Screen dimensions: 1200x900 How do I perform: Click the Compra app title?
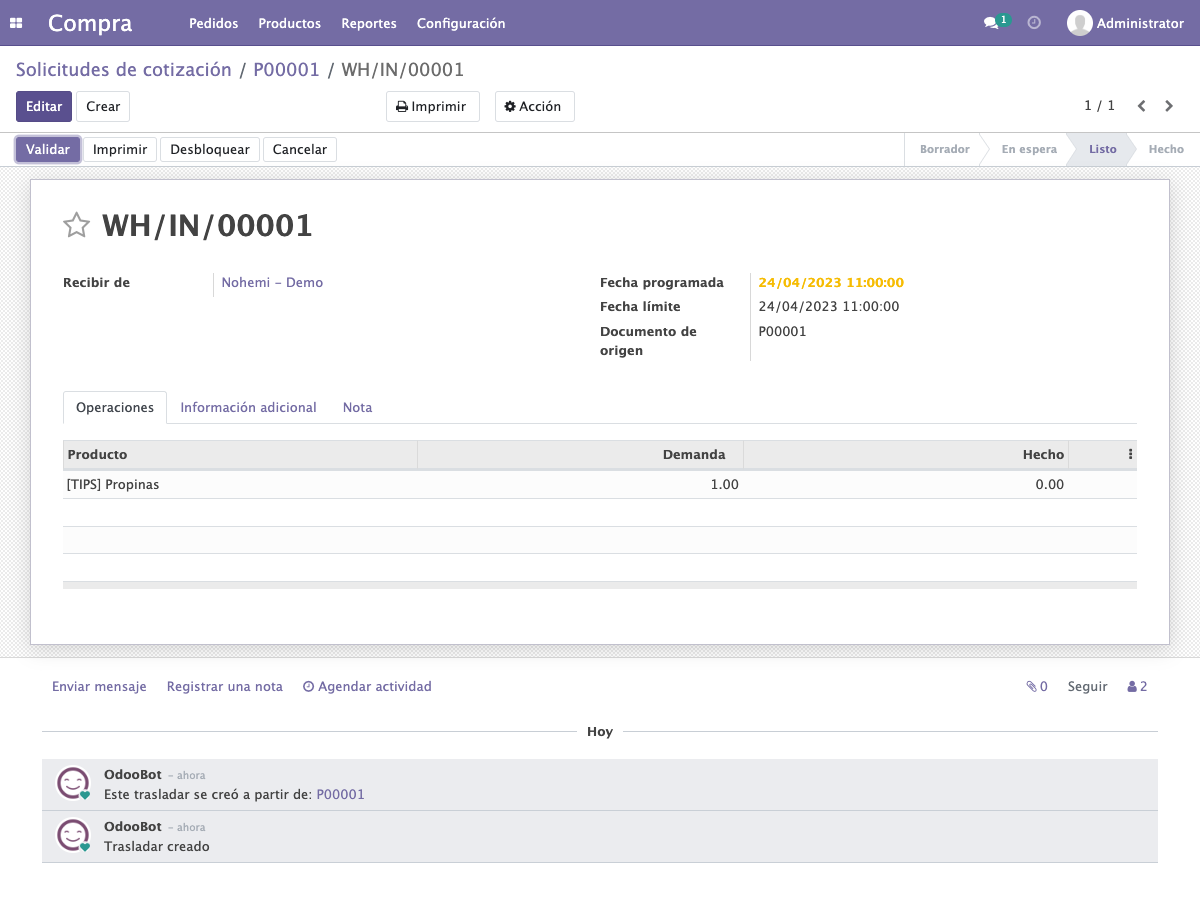[x=90, y=23]
